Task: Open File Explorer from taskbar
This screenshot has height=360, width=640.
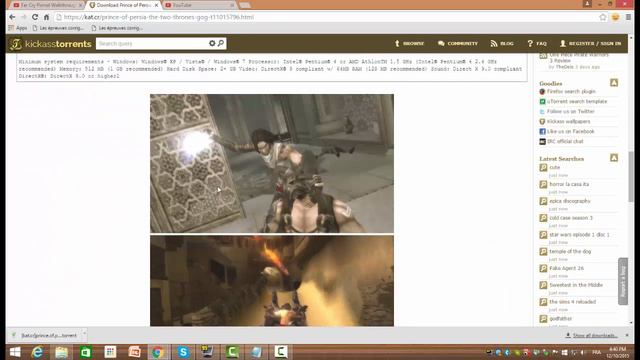Action: [62, 352]
